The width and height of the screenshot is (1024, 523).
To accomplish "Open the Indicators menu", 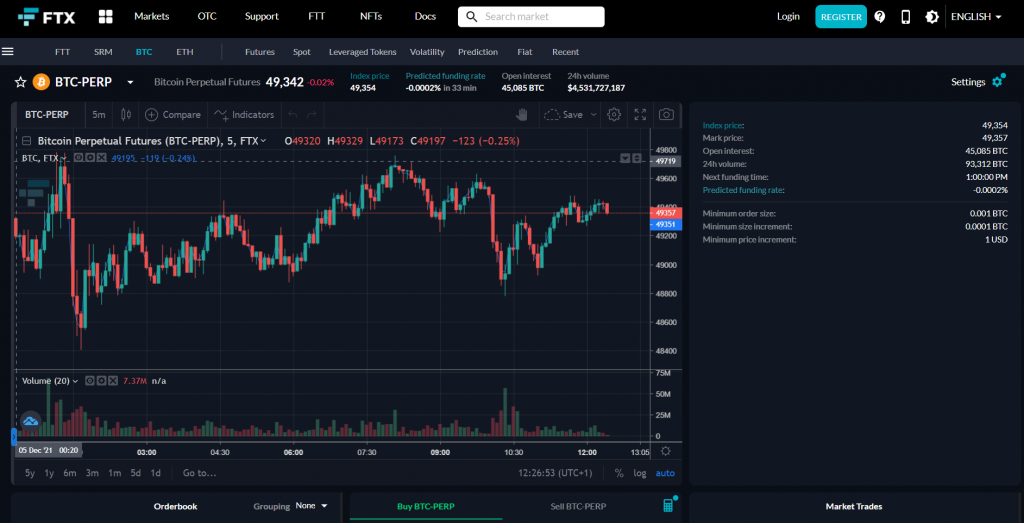I will click(244, 114).
